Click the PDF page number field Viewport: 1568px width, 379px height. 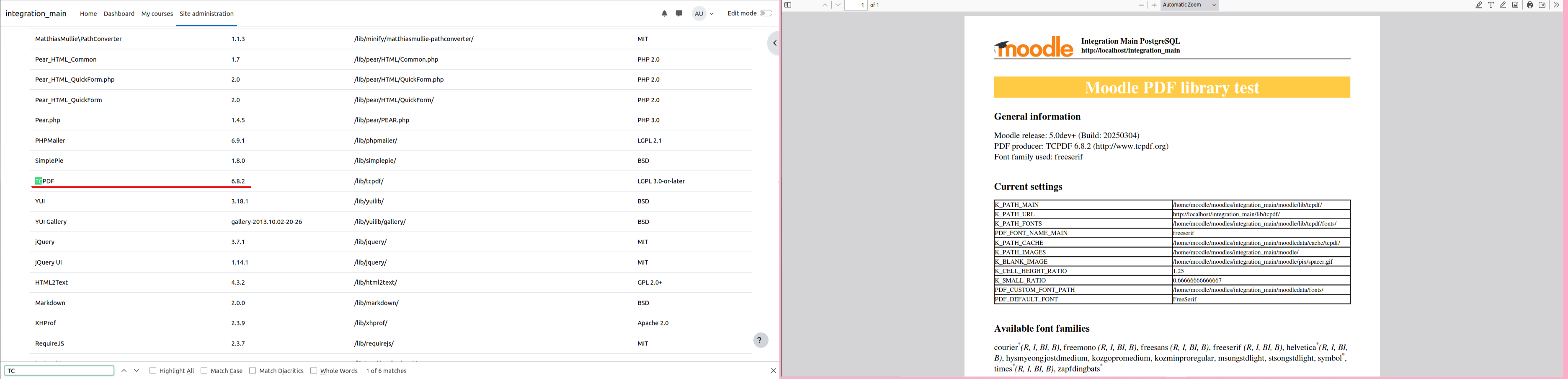coord(856,5)
